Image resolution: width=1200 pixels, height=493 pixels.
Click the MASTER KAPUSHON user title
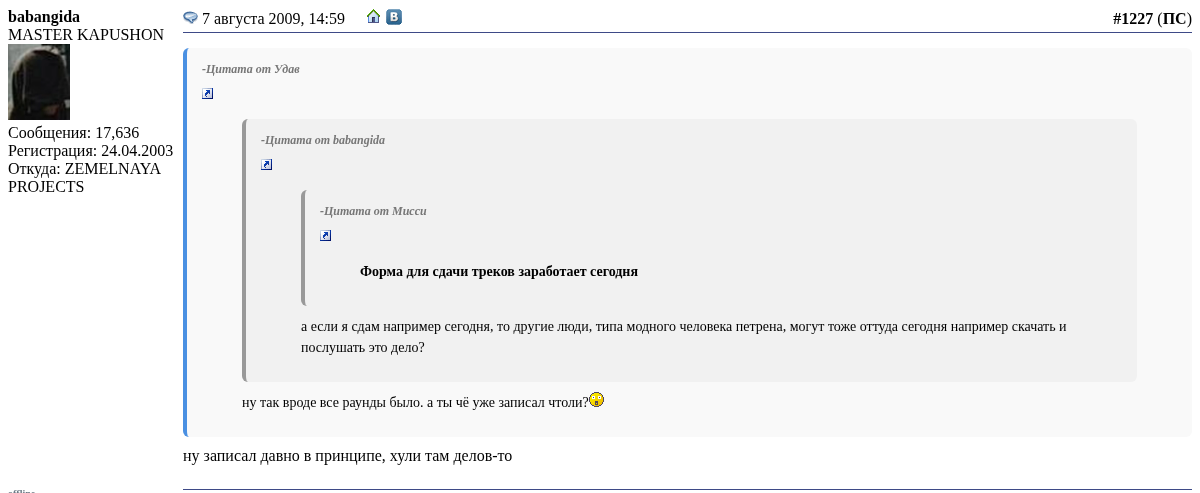86,35
